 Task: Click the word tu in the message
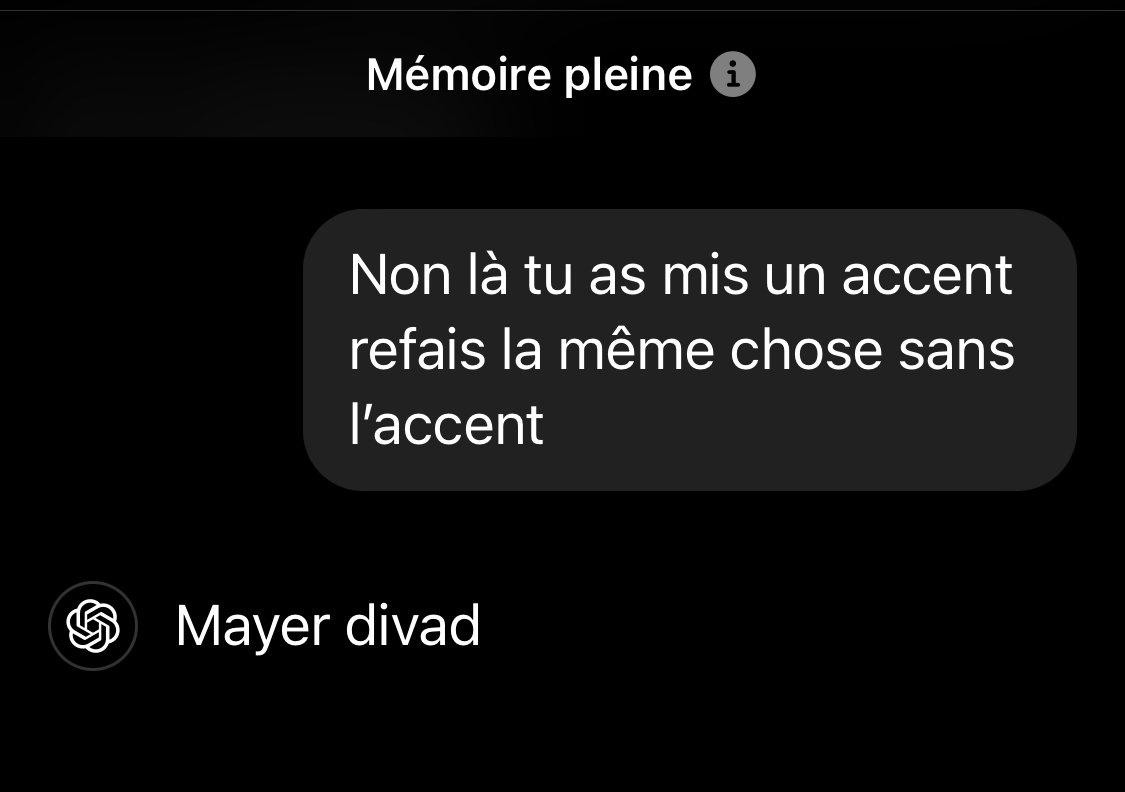[x=548, y=276]
